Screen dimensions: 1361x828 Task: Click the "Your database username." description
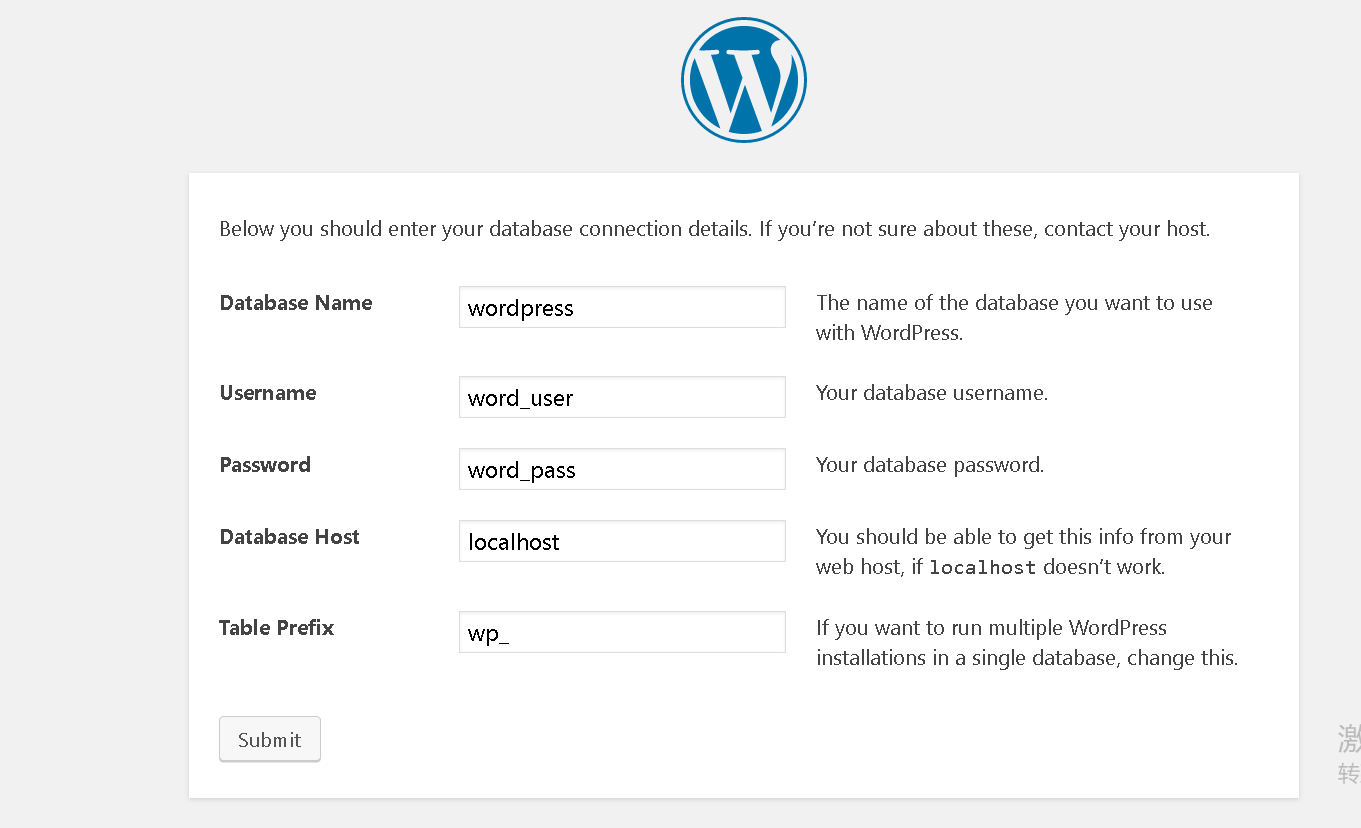[x=932, y=393]
